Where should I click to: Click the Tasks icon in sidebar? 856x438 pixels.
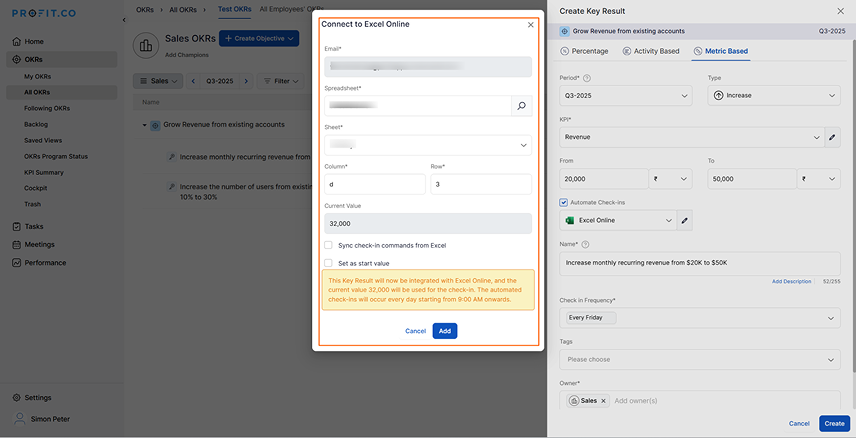pos(16,226)
